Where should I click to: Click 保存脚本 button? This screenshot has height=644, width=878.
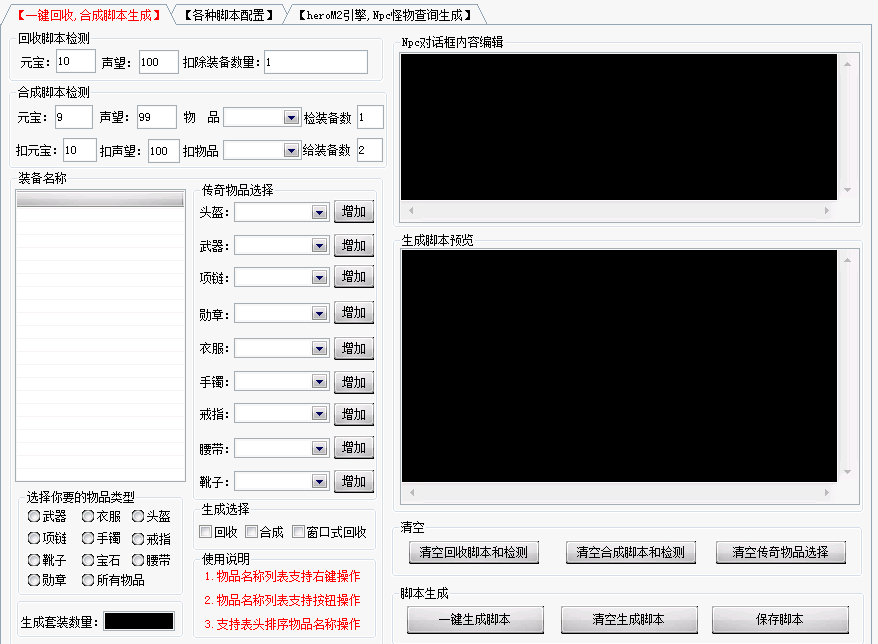click(780, 619)
